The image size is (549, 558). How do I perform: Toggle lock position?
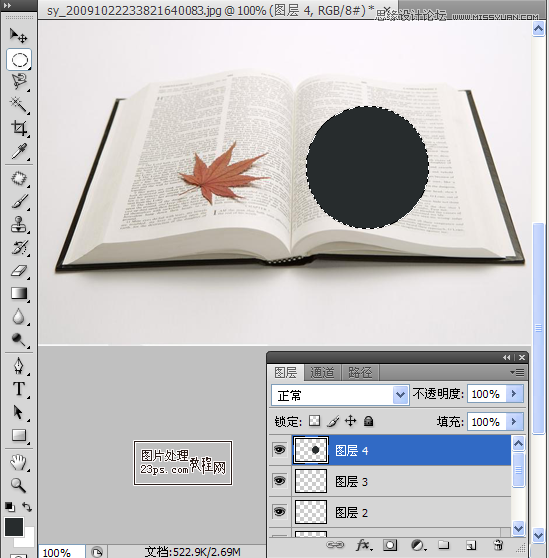(x=350, y=421)
